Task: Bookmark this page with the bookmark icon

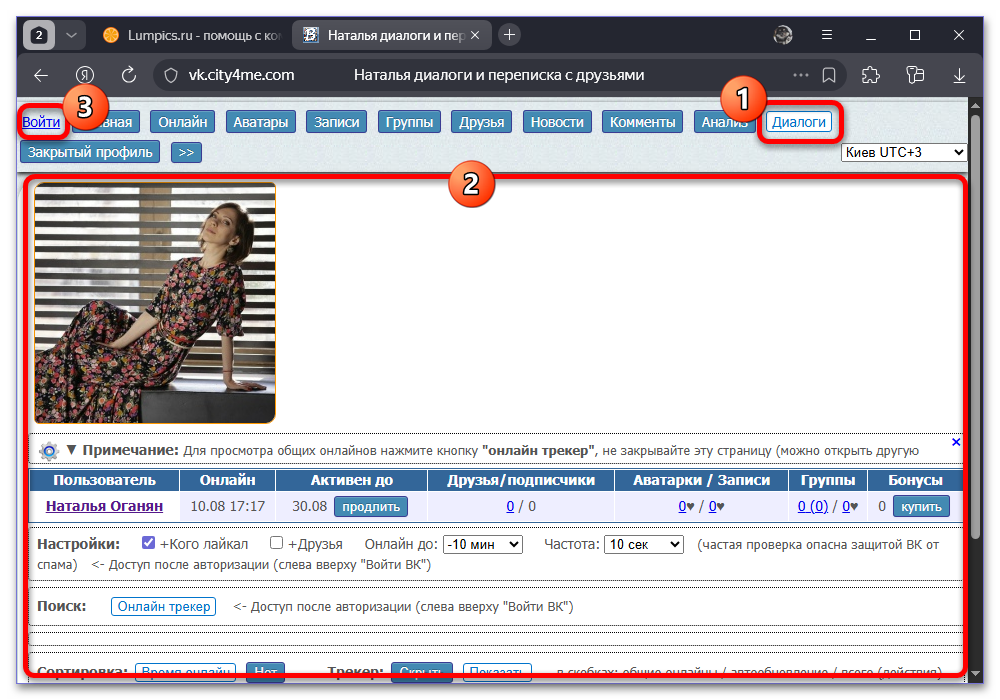Action: (829, 75)
